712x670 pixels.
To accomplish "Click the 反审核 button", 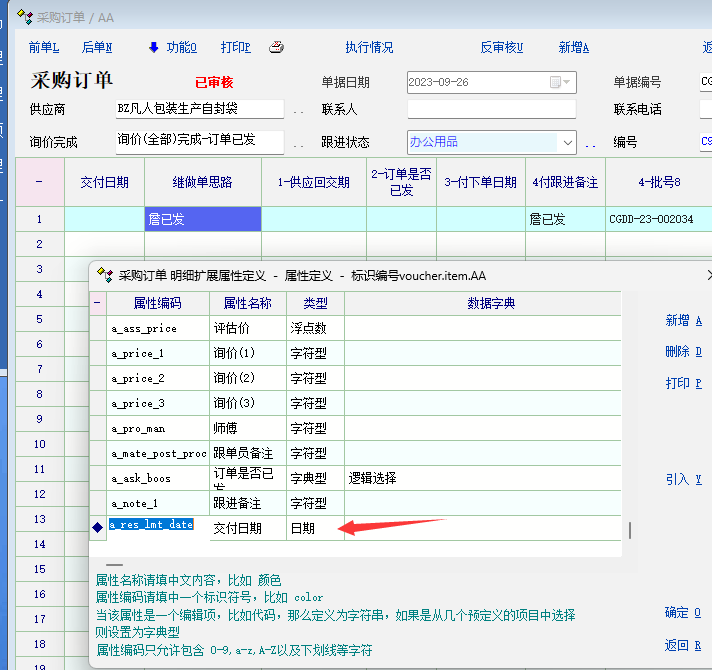I will click(x=501, y=47).
